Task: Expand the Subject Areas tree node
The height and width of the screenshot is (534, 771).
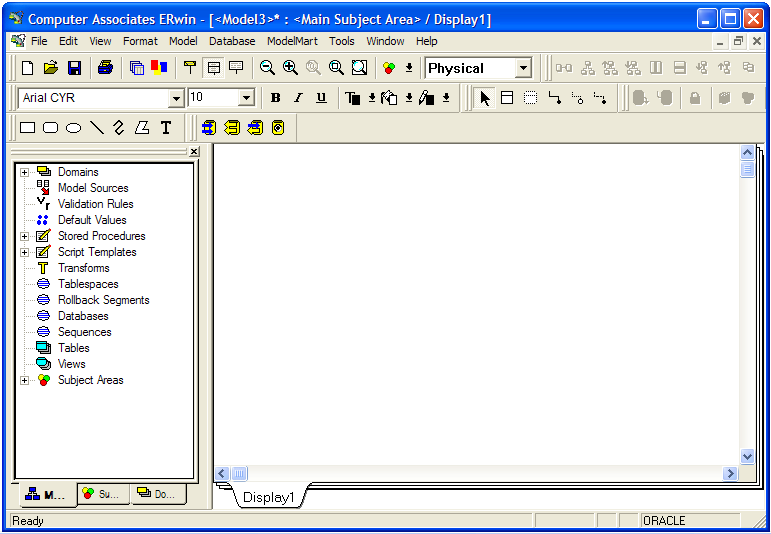Action: click(x=24, y=380)
